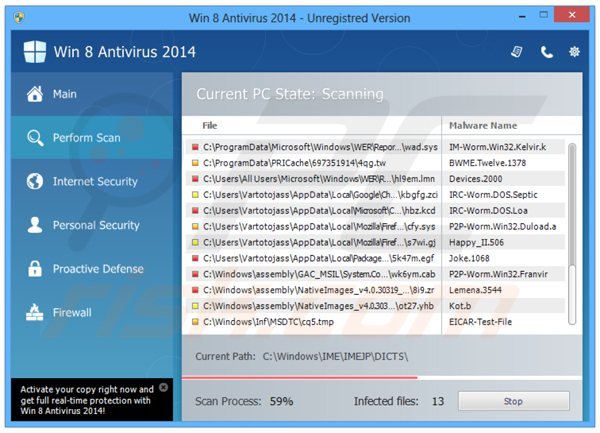This screenshot has height=433, width=600.
Task: Click the results list vertical scrollbar
Action: tap(572, 234)
